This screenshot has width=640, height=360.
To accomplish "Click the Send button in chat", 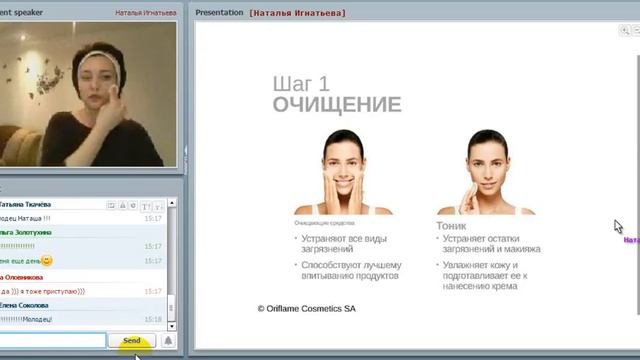I will (x=131, y=340).
